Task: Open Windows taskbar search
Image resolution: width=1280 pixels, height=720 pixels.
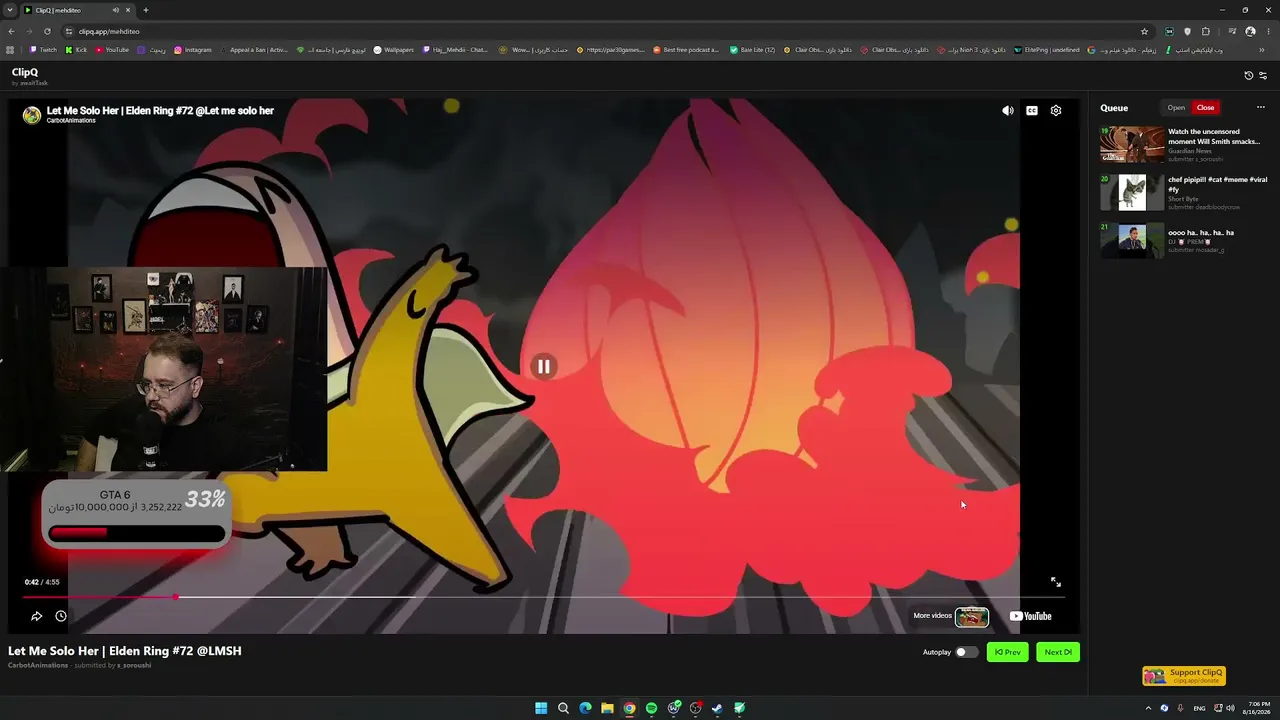Action: (x=563, y=708)
